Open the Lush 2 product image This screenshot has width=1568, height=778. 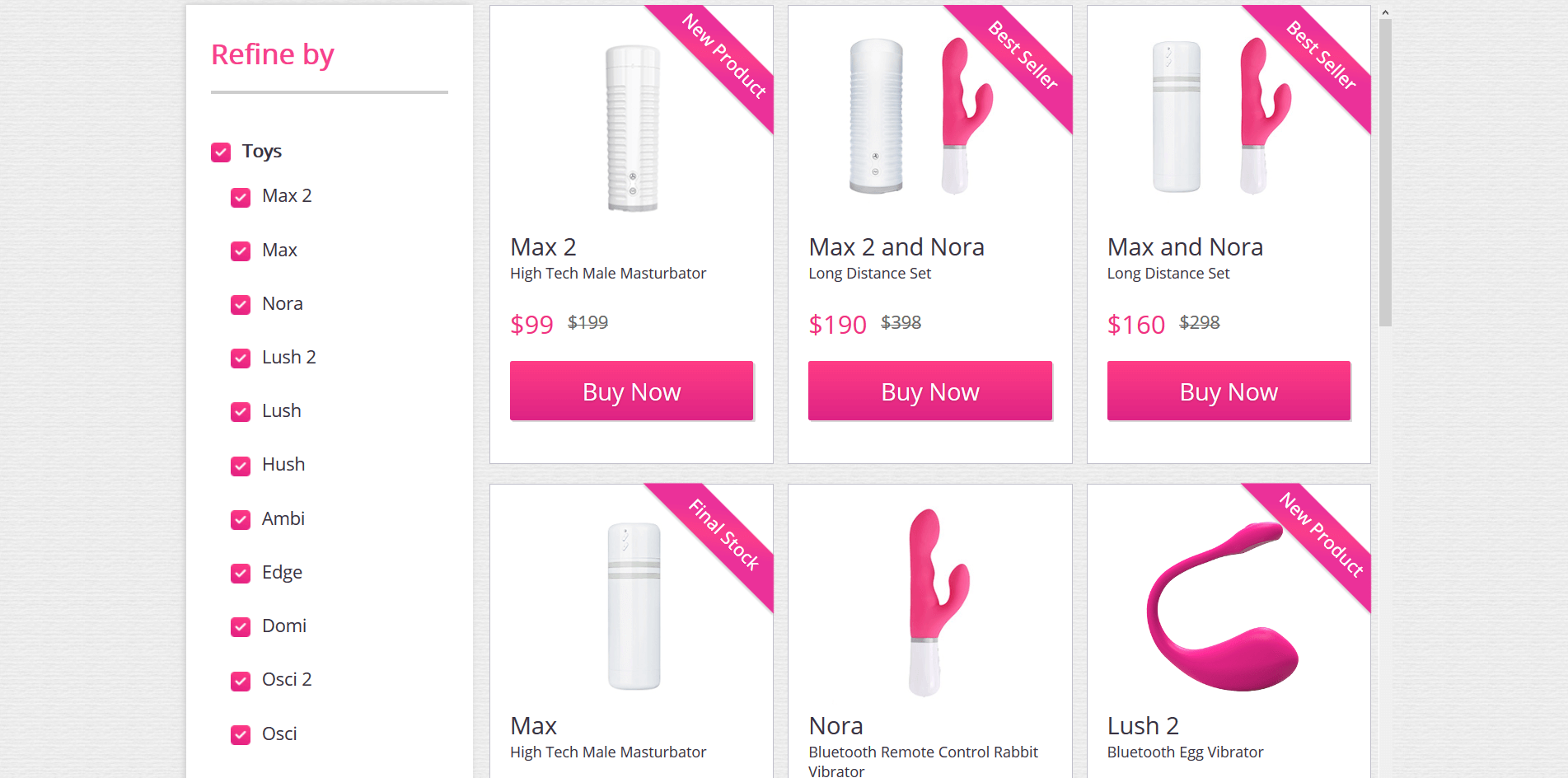1222,606
